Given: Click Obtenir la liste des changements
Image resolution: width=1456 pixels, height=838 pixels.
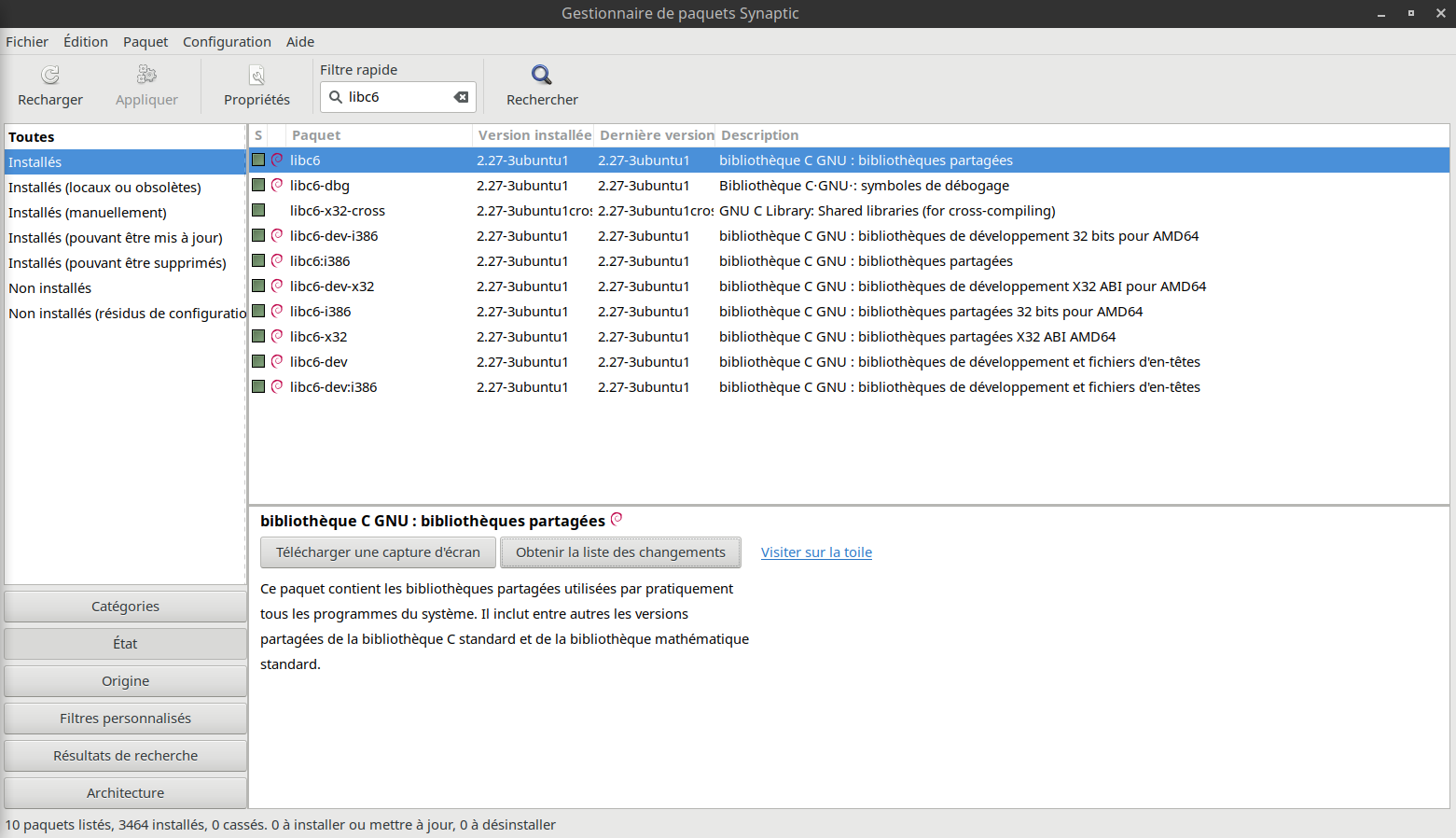Looking at the screenshot, I should pos(620,552).
